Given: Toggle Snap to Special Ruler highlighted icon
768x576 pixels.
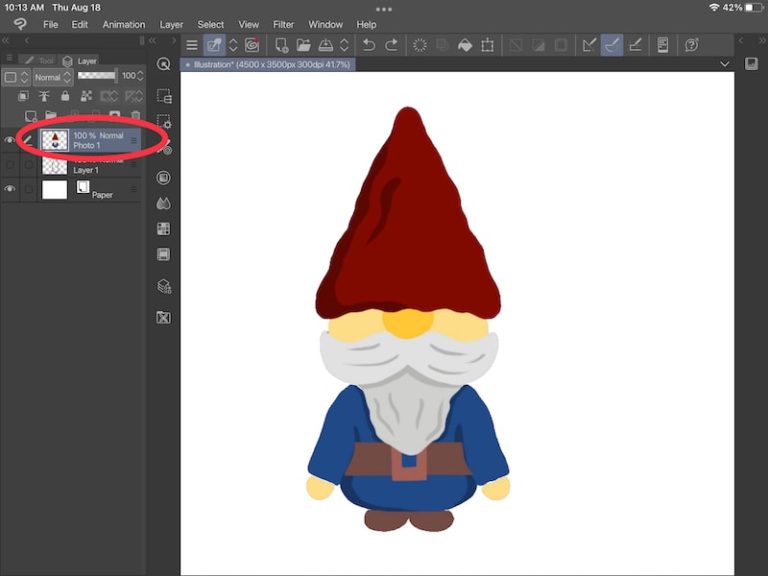Looking at the screenshot, I should 612,45.
